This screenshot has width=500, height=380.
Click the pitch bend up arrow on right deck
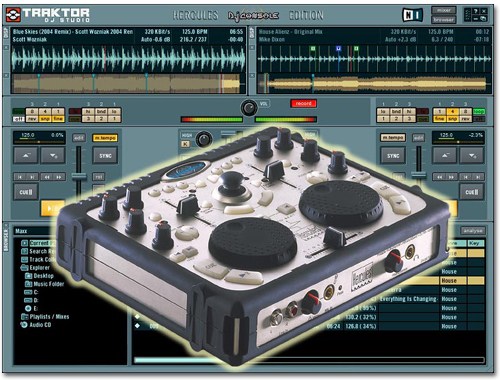pos(445,155)
